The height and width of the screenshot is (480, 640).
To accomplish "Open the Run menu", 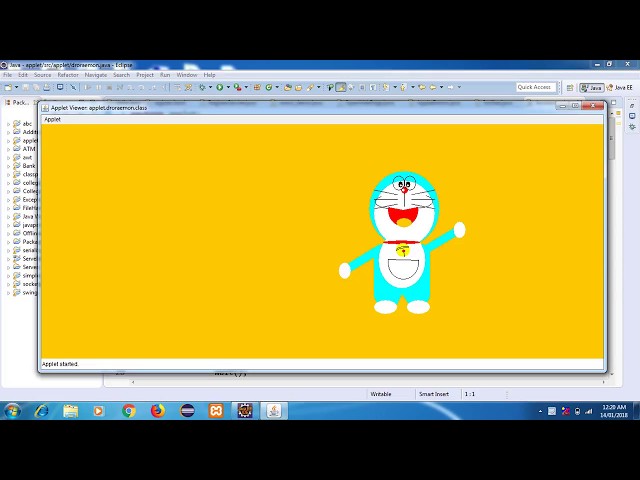I will pos(165,75).
